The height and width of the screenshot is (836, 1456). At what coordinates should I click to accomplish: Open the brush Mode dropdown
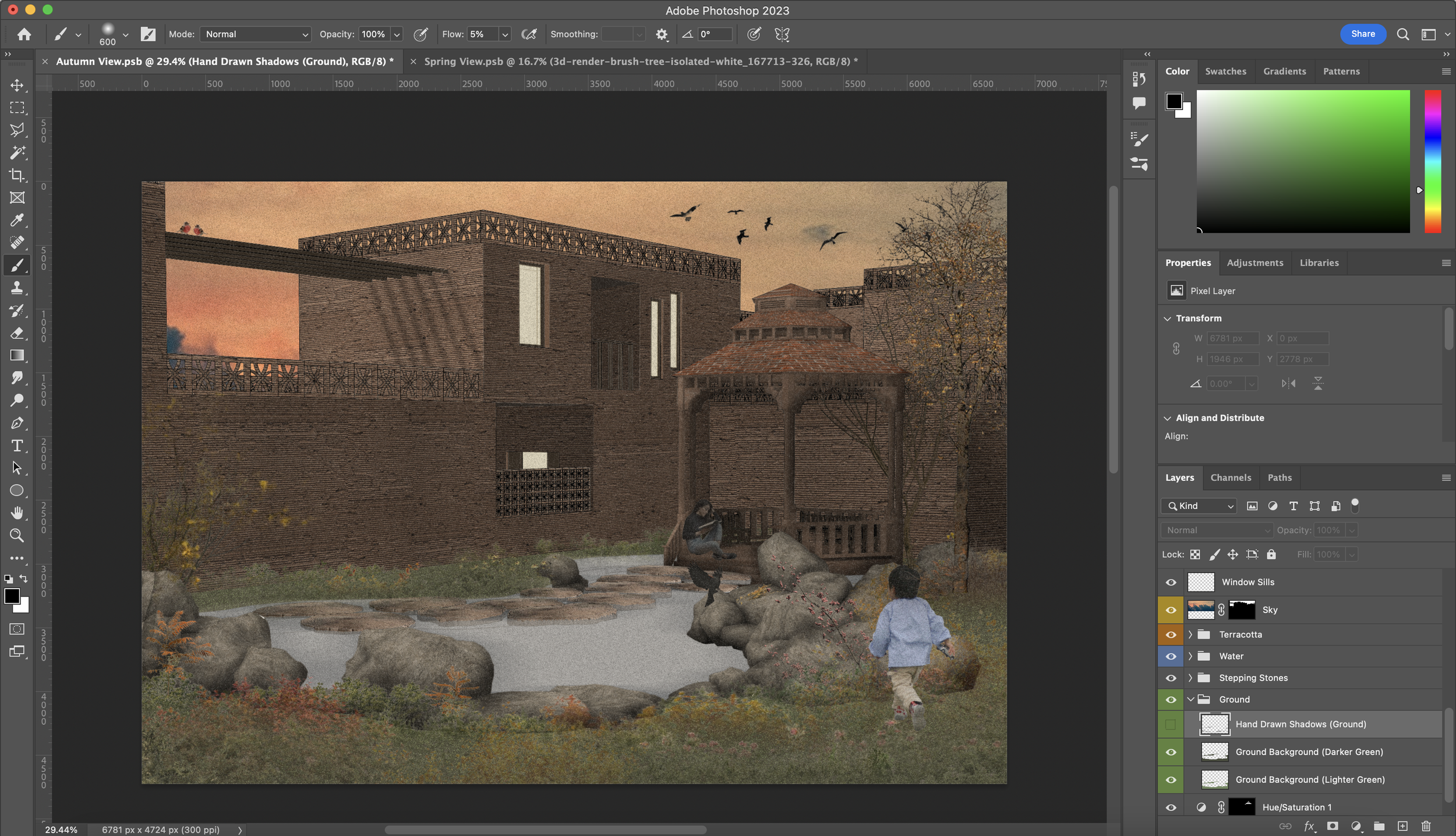(255, 34)
